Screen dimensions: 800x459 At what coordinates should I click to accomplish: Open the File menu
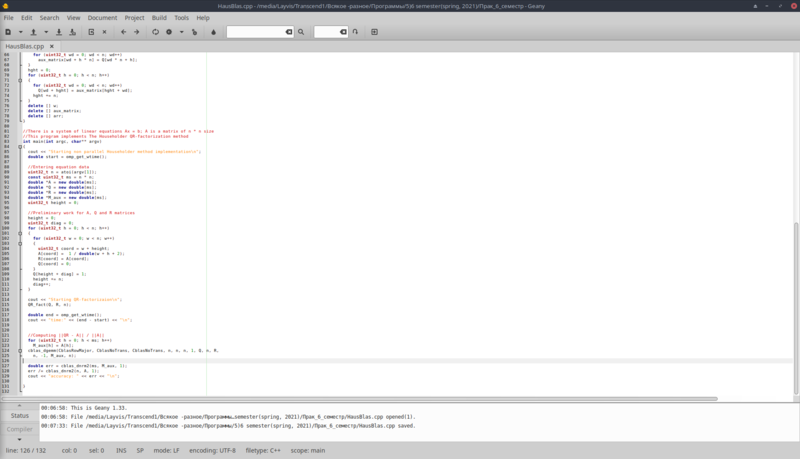[x=9, y=17]
